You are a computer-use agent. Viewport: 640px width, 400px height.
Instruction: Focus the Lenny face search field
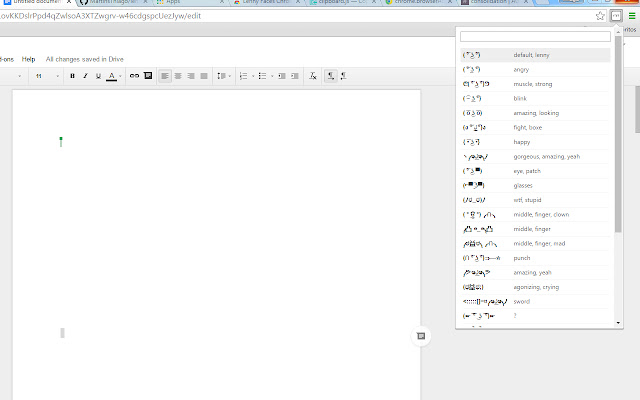(535, 36)
